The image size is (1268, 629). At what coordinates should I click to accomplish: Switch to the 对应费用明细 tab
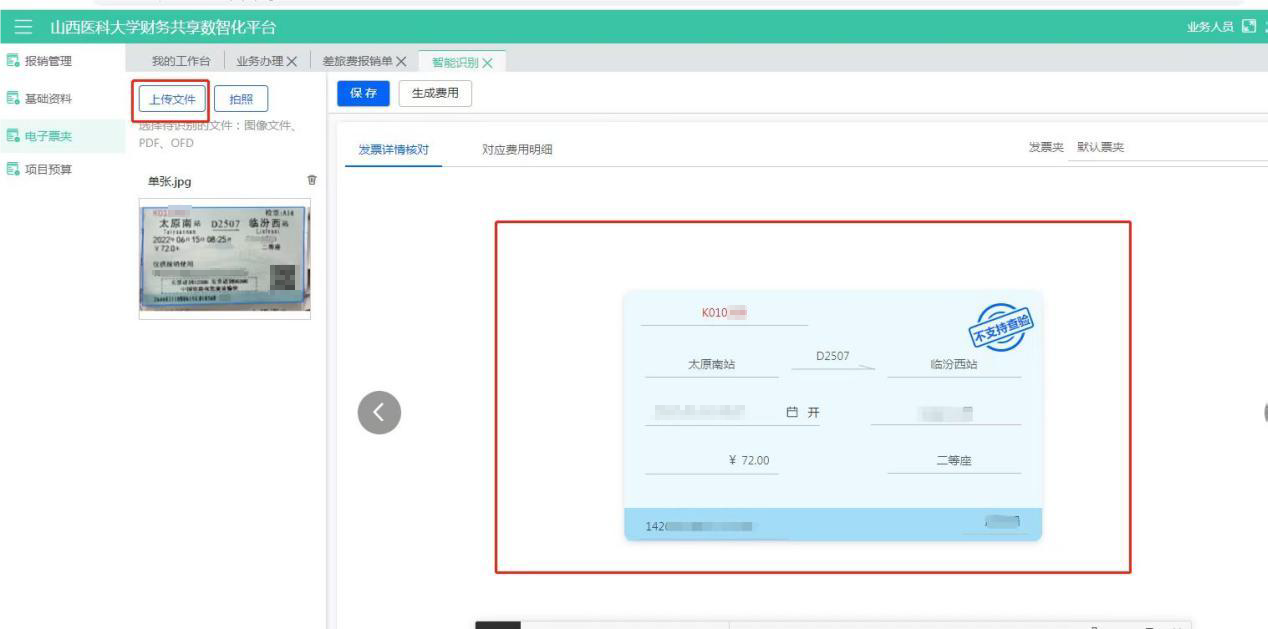click(517, 150)
